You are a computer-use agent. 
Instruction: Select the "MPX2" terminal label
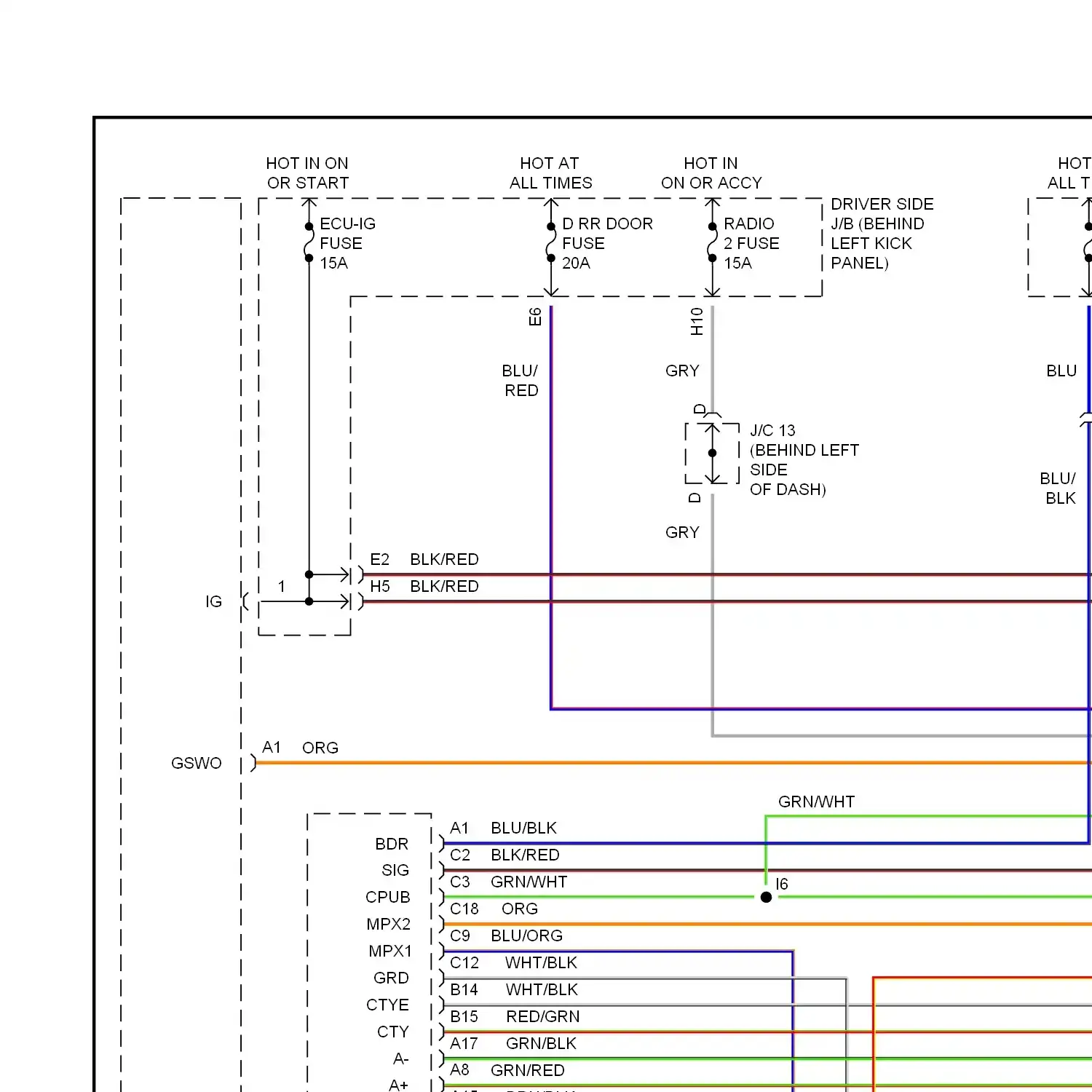pyautogui.click(x=389, y=925)
